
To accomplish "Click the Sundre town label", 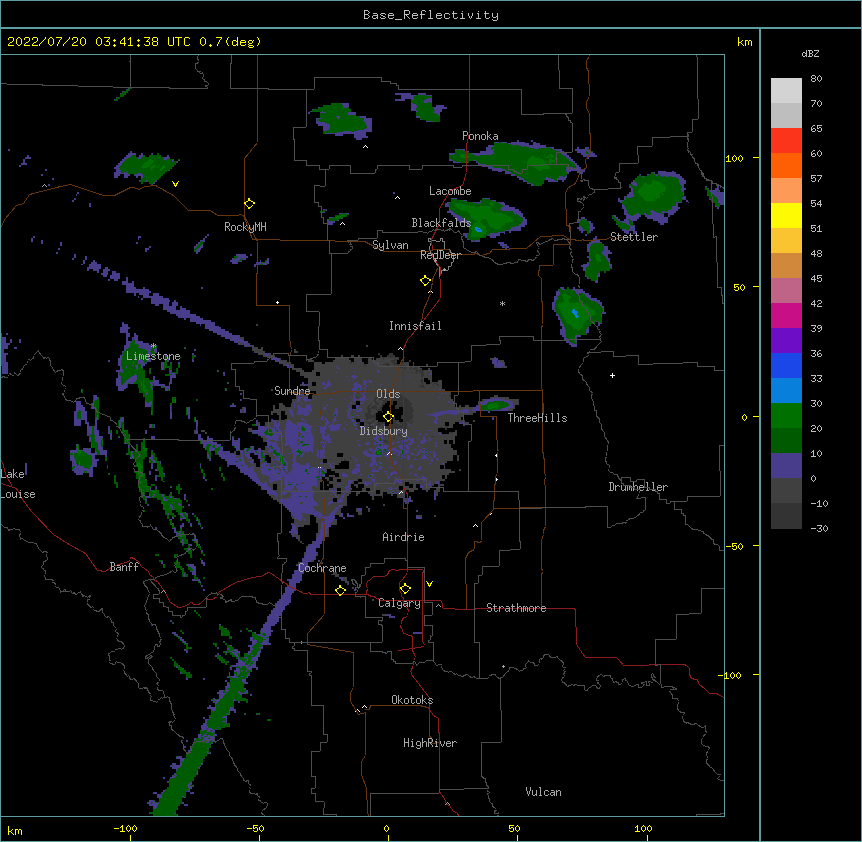I will [292, 391].
